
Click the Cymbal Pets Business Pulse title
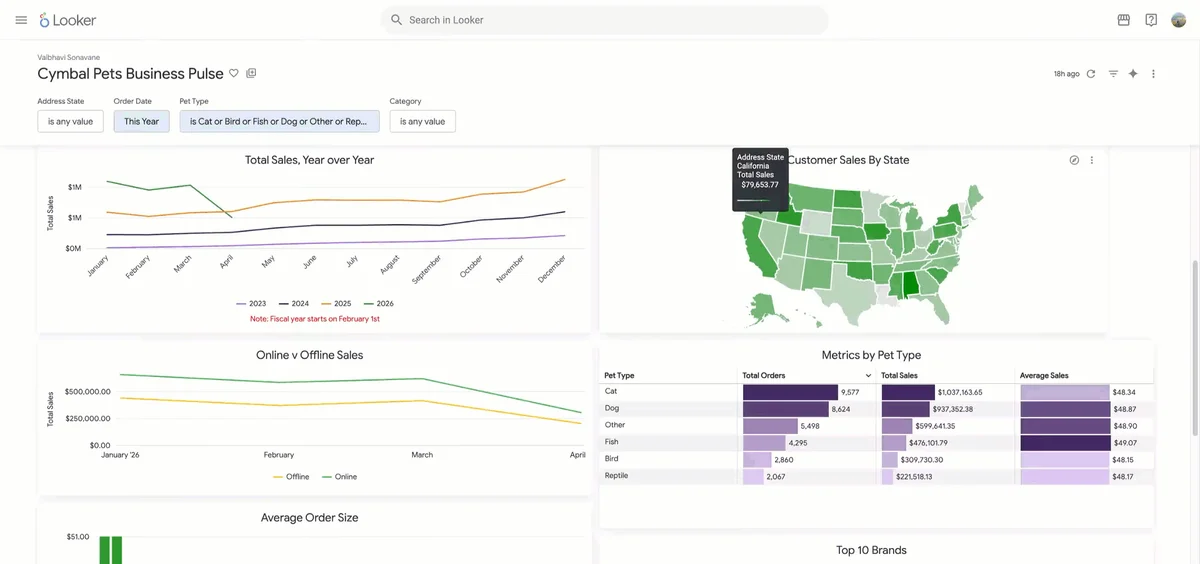click(130, 73)
